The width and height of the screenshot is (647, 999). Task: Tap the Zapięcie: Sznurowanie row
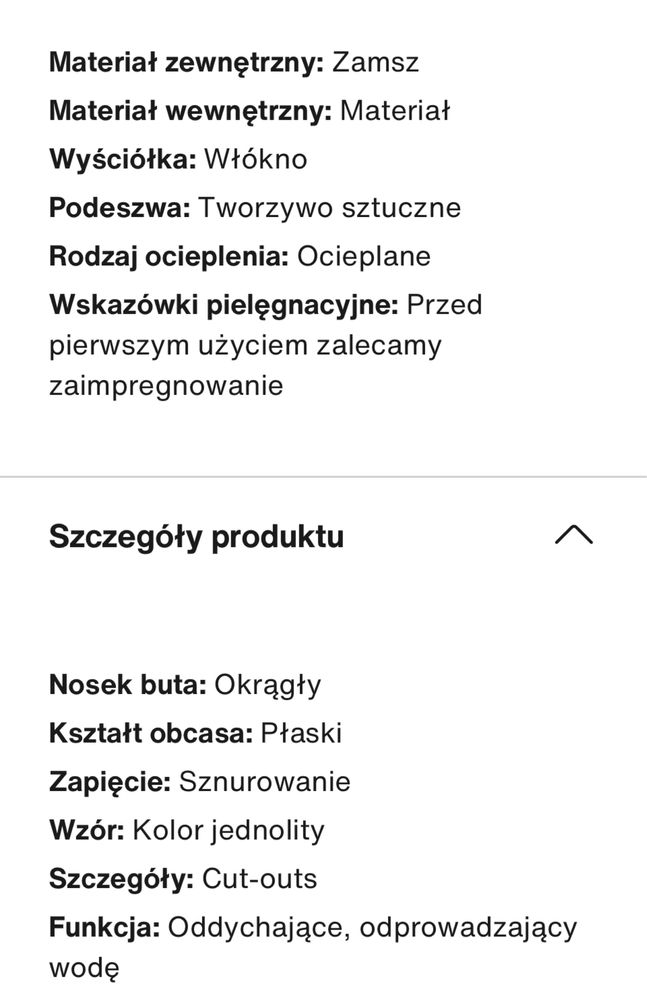coord(200,782)
